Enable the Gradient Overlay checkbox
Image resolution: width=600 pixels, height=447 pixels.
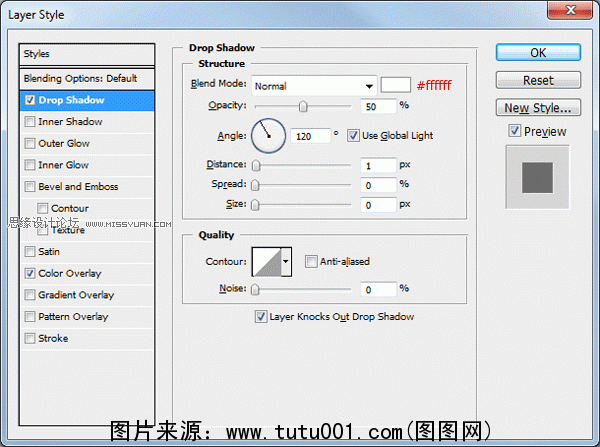(30, 295)
